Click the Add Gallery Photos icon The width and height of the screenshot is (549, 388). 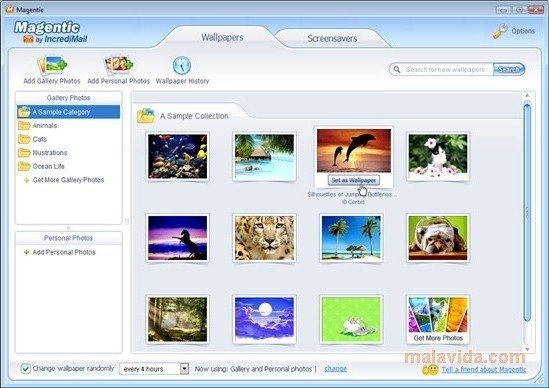(x=52, y=65)
